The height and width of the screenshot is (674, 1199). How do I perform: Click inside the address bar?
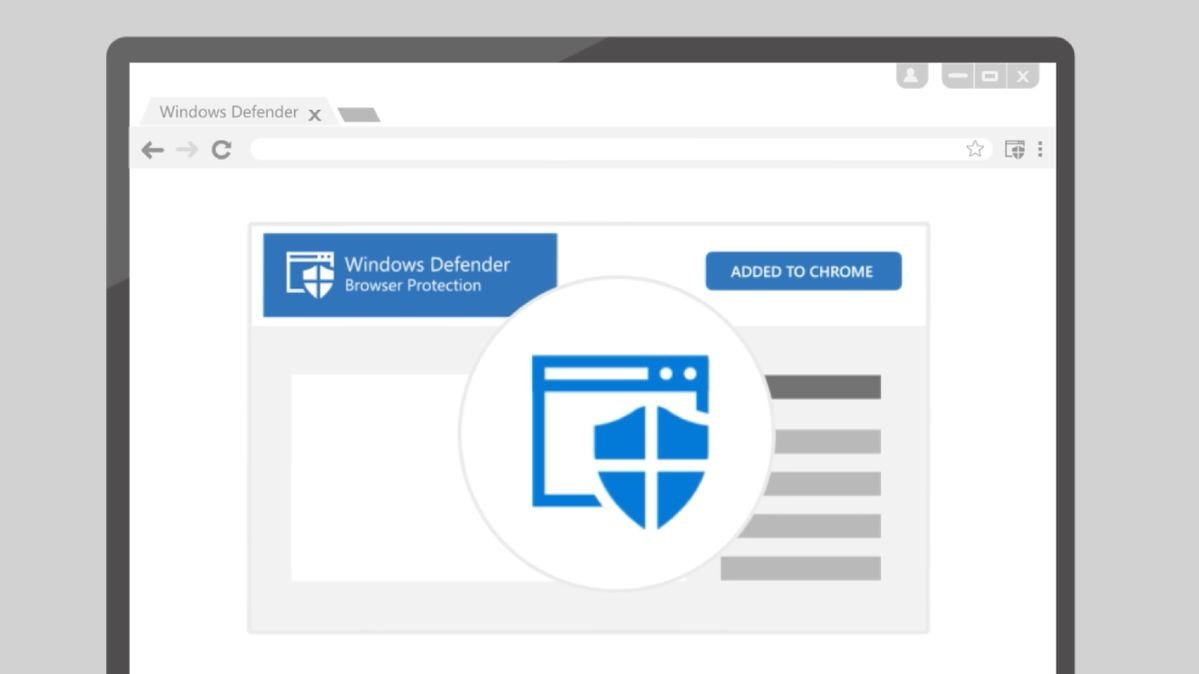coord(621,149)
